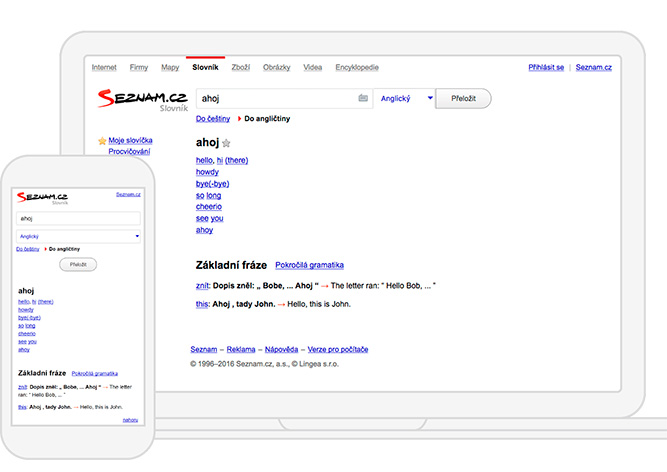
Task: Tap the see you link on the phone
Action: [x=27, y=342]
